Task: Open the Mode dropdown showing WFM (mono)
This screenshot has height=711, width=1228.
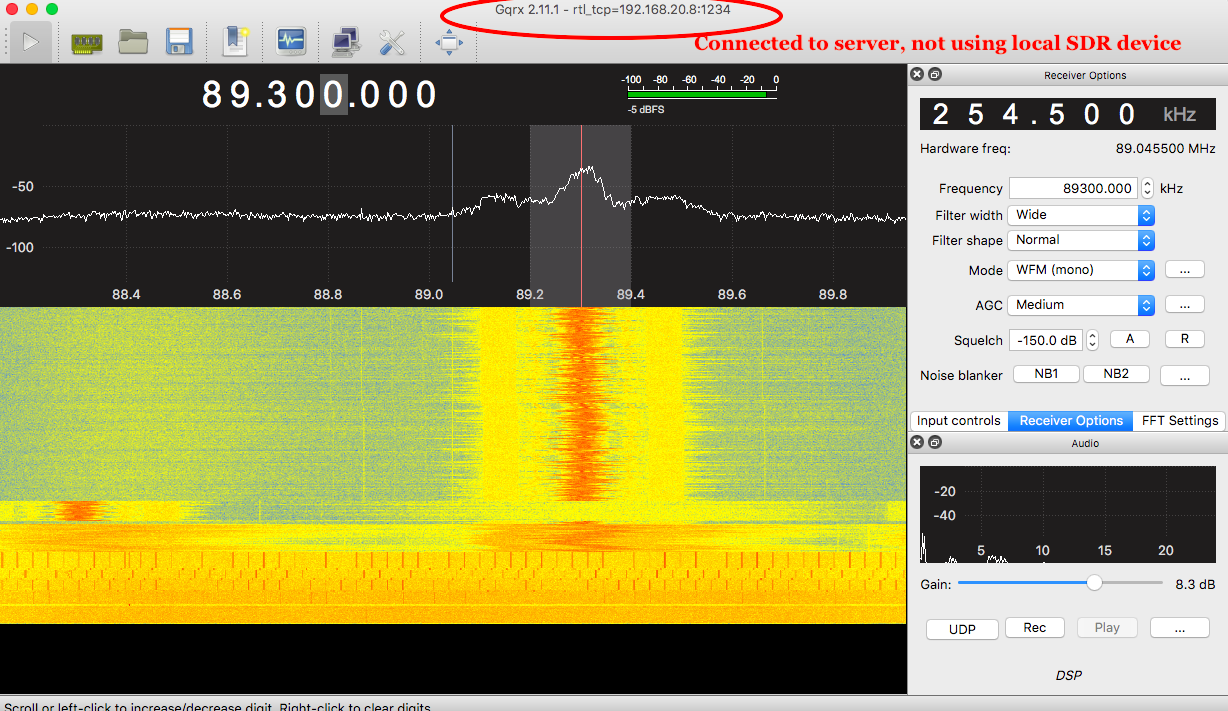Action: pos(1081,270)
